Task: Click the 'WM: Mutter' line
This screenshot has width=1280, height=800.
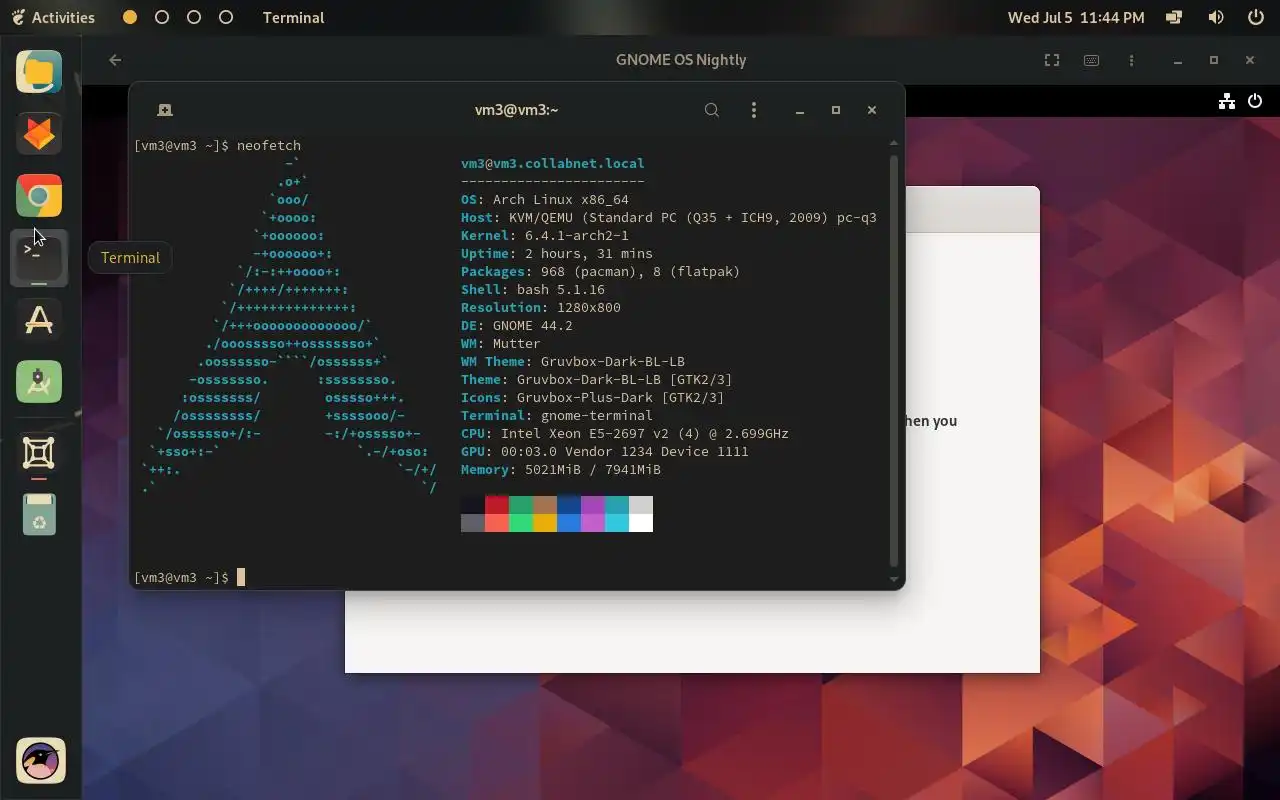Action: tap(501, 343)
